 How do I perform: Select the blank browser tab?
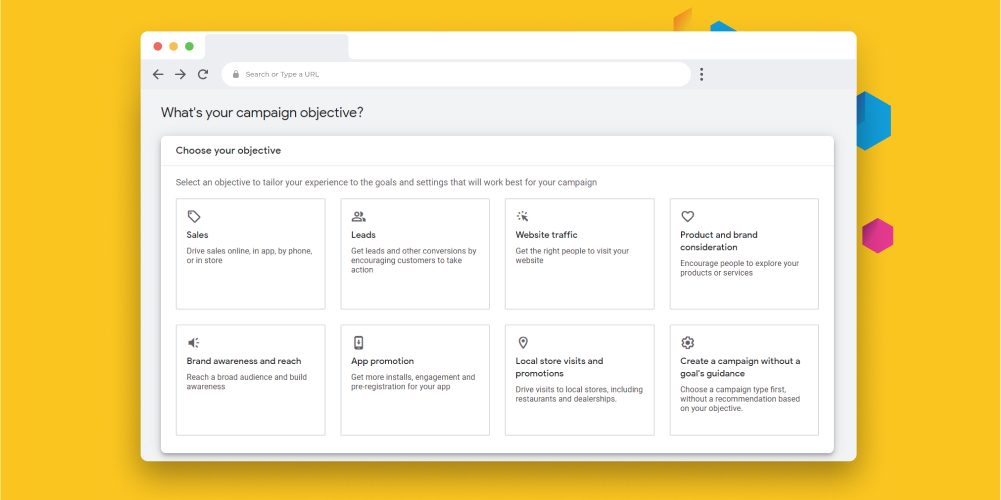click(276, 47)
